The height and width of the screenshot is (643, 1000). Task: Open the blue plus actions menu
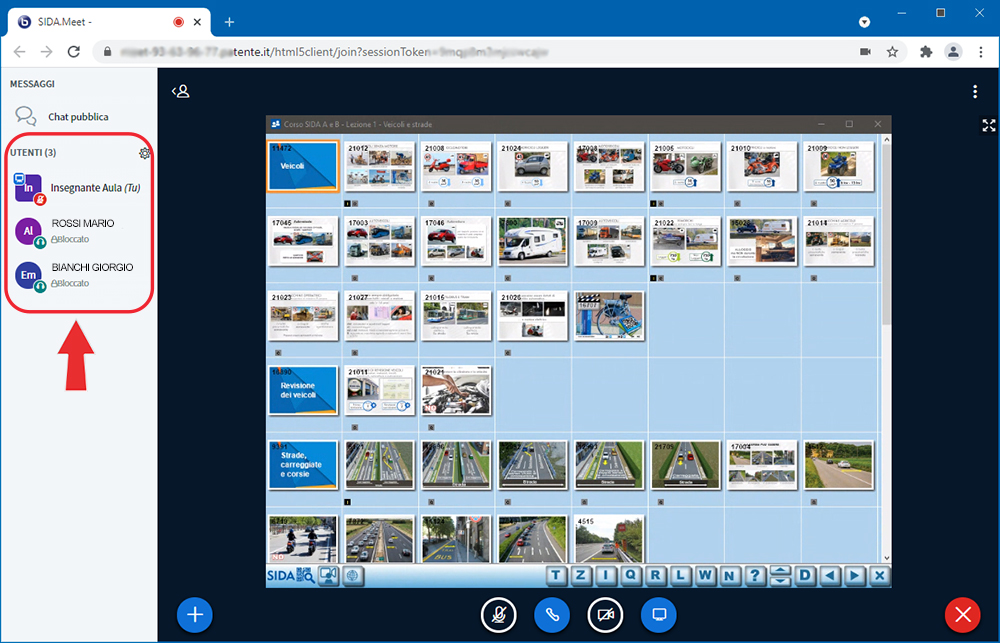pyautogui.click(x=195, y=614)
